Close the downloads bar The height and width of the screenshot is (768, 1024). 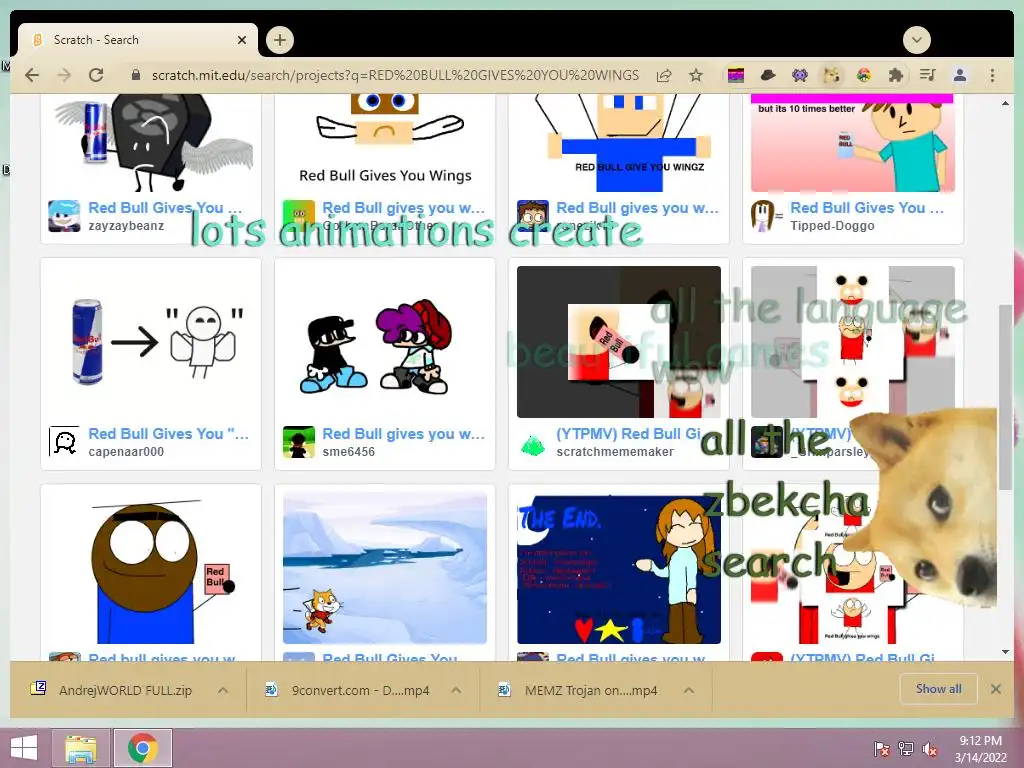(996, 689)
